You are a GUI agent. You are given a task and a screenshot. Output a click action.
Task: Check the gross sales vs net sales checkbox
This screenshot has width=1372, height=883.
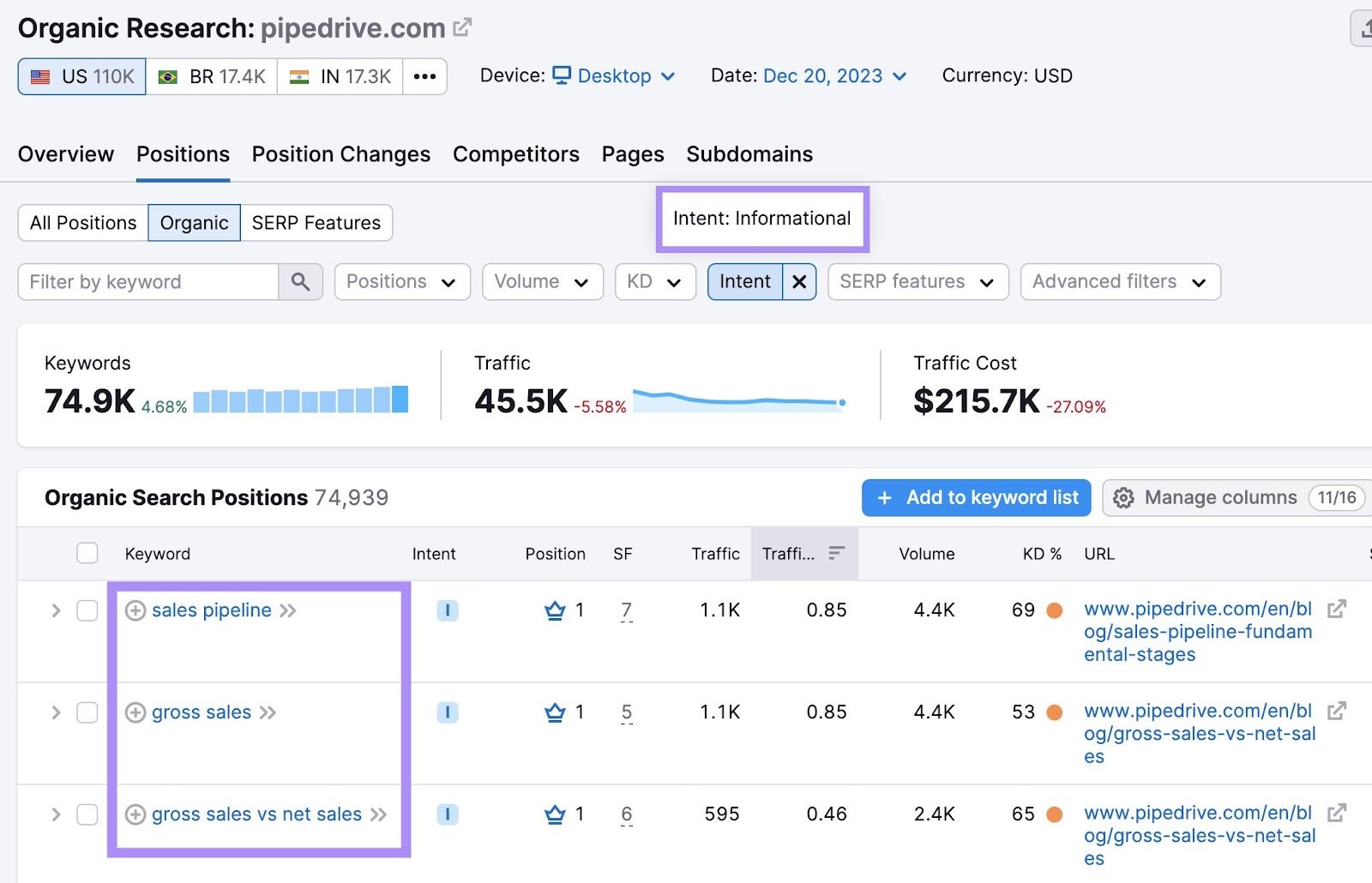[x=87, y=814]
